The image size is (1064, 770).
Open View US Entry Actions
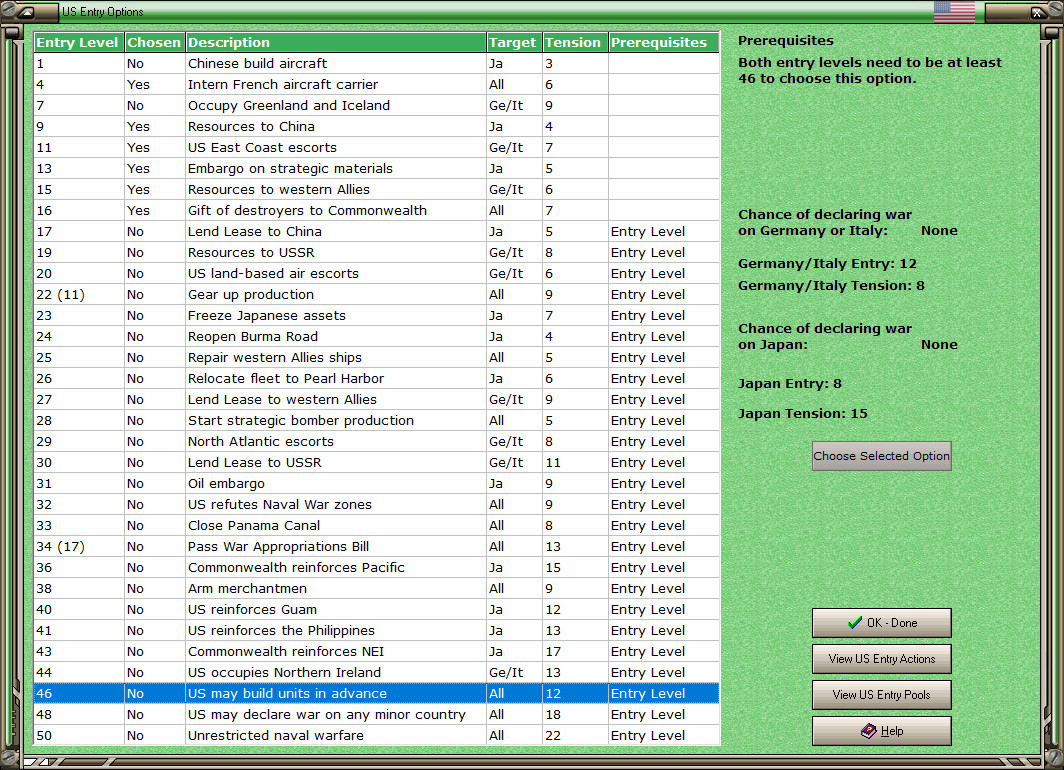(x=881, y=659)
